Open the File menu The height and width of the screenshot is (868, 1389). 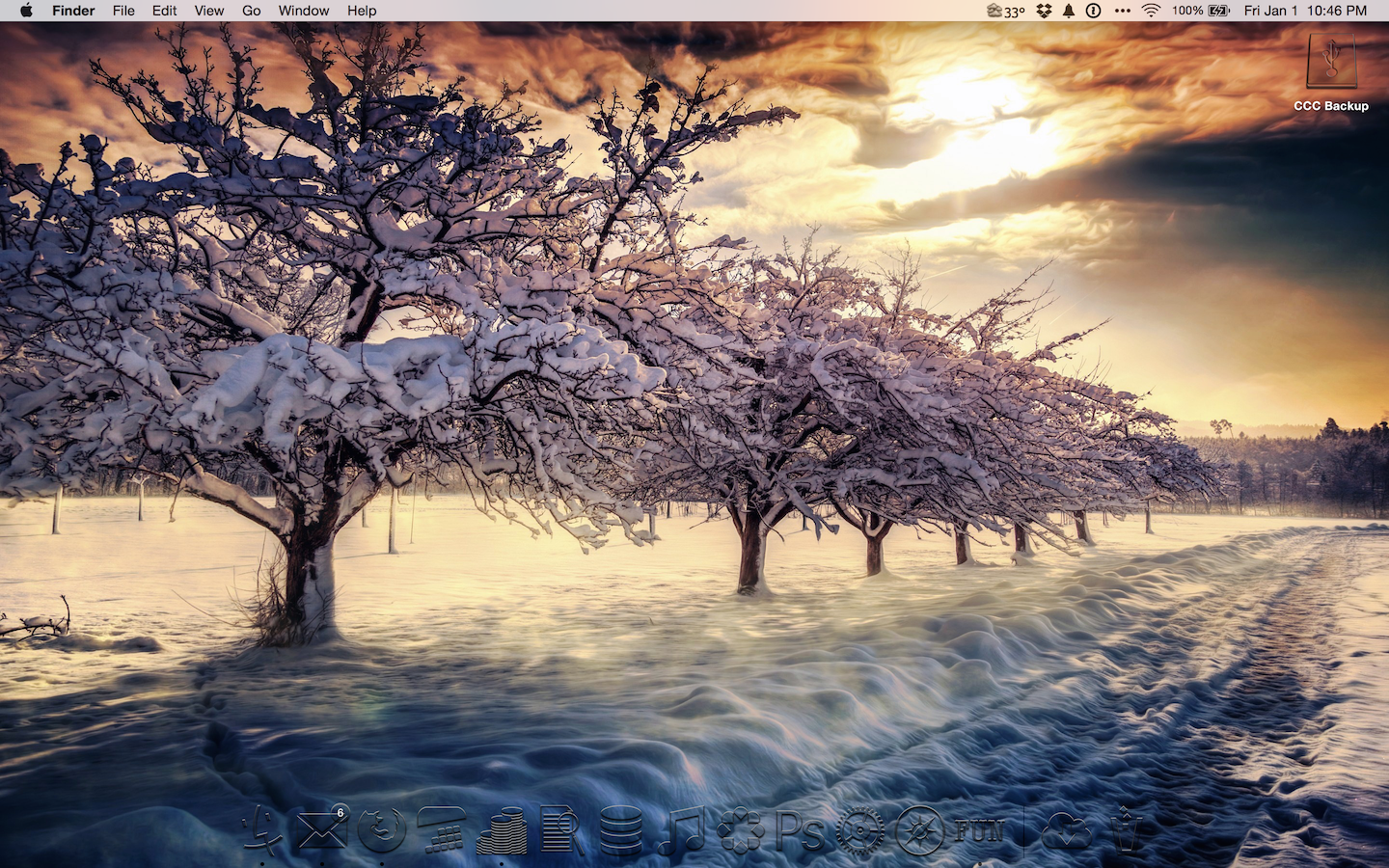(123, 11)
